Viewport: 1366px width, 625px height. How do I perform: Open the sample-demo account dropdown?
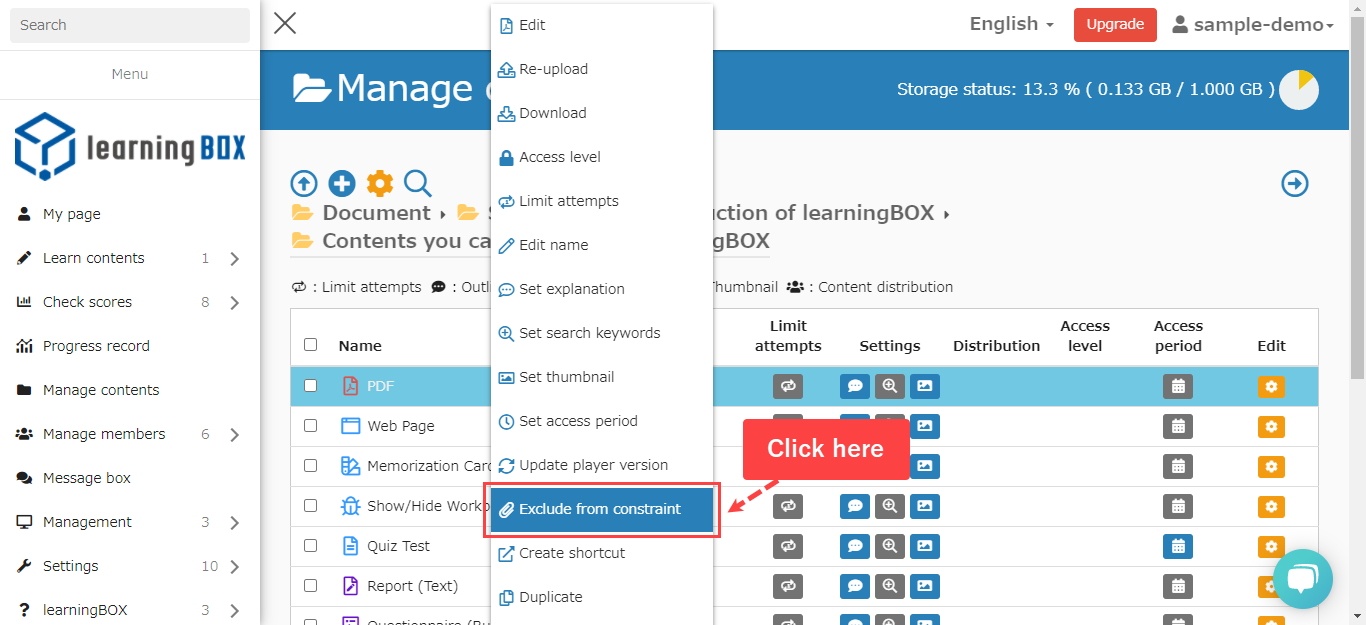1253,25
